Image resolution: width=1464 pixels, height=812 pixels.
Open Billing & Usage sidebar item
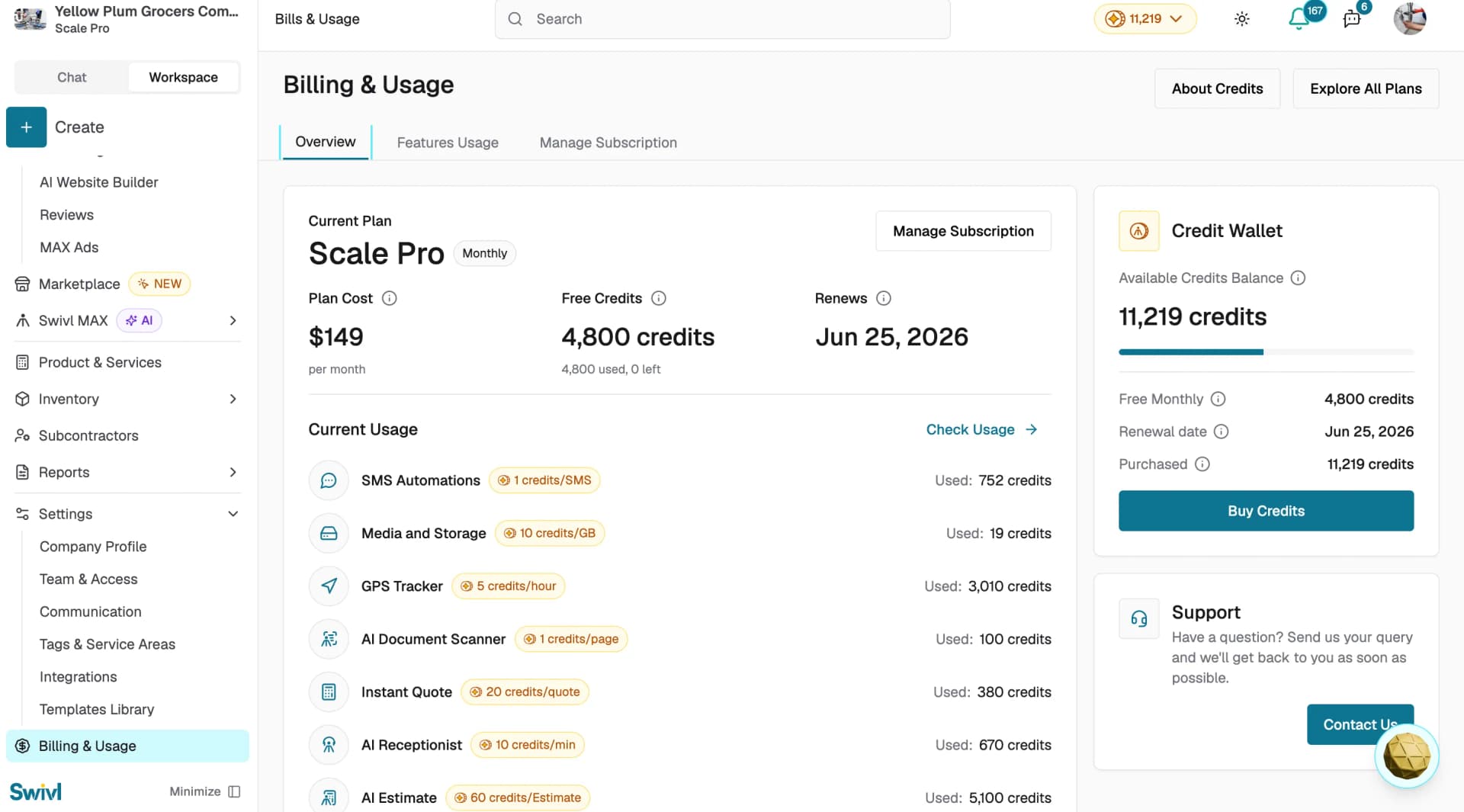[x=127, y=746]
